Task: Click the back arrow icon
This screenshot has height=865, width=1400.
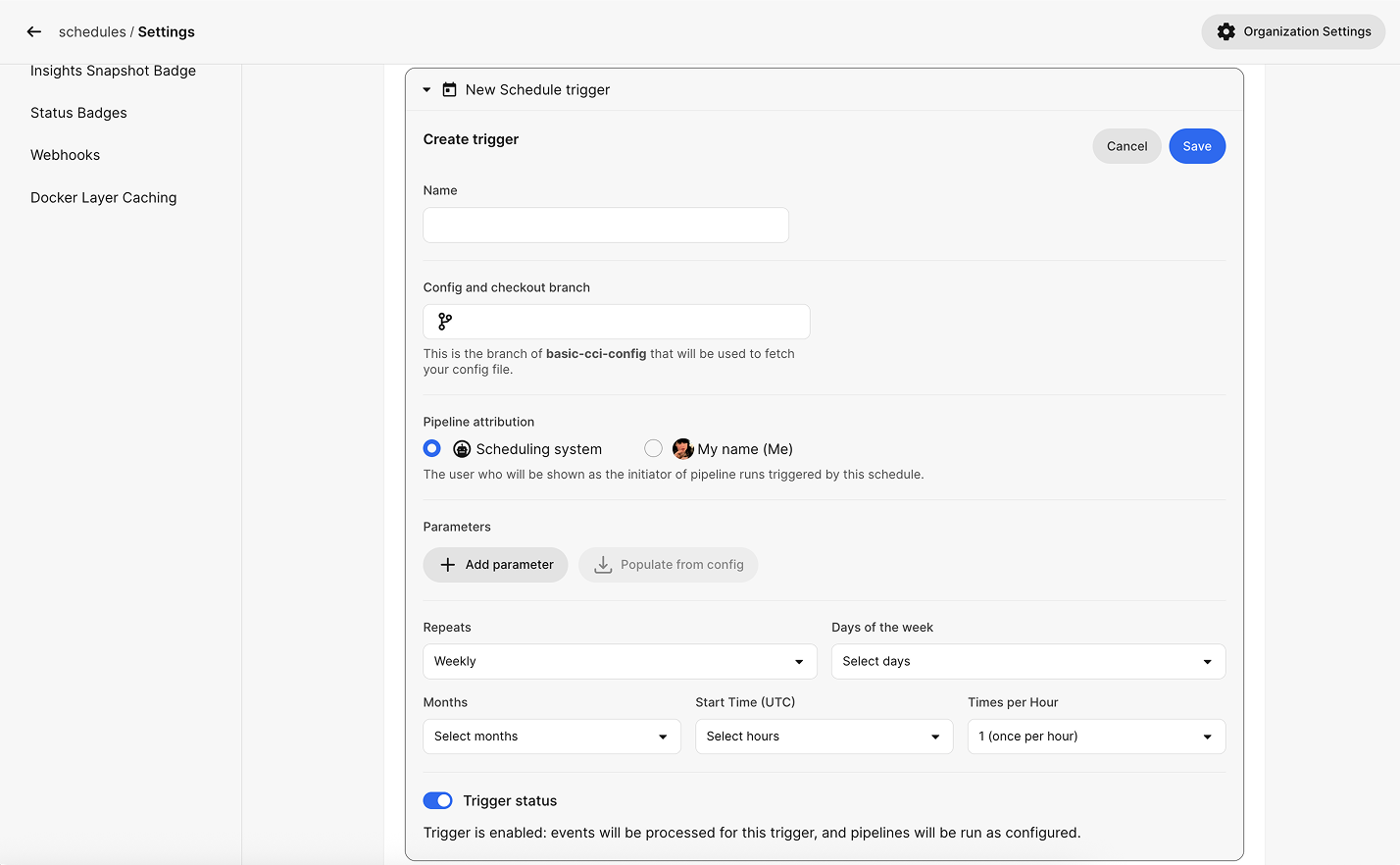Action: point(34,32)
